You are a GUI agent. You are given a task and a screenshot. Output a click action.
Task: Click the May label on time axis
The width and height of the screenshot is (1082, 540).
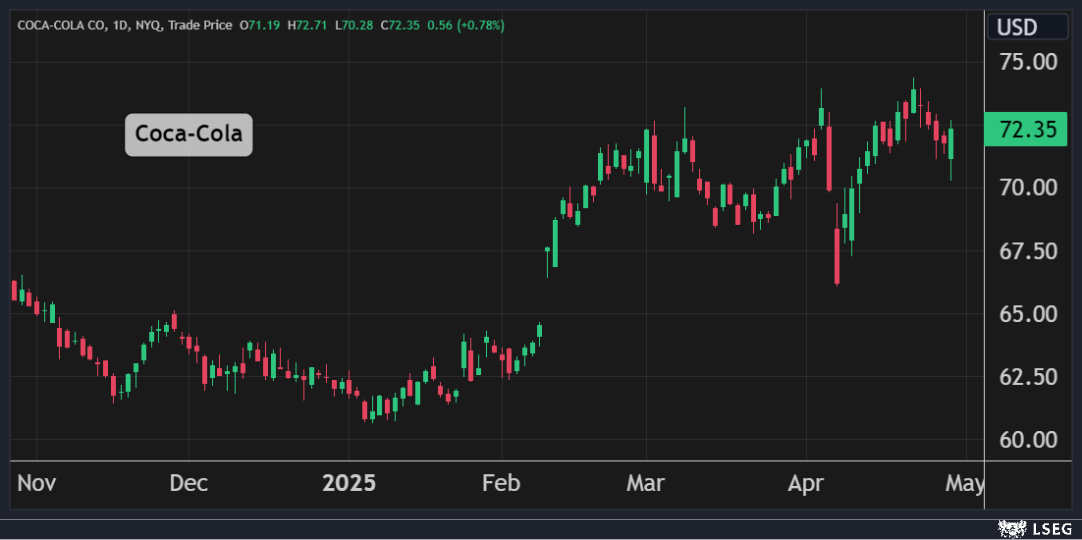[964, 484]
